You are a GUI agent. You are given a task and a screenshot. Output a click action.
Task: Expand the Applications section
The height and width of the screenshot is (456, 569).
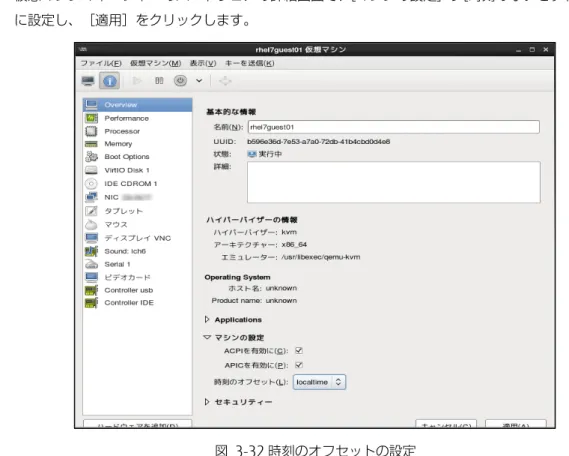tap(207, 319)
